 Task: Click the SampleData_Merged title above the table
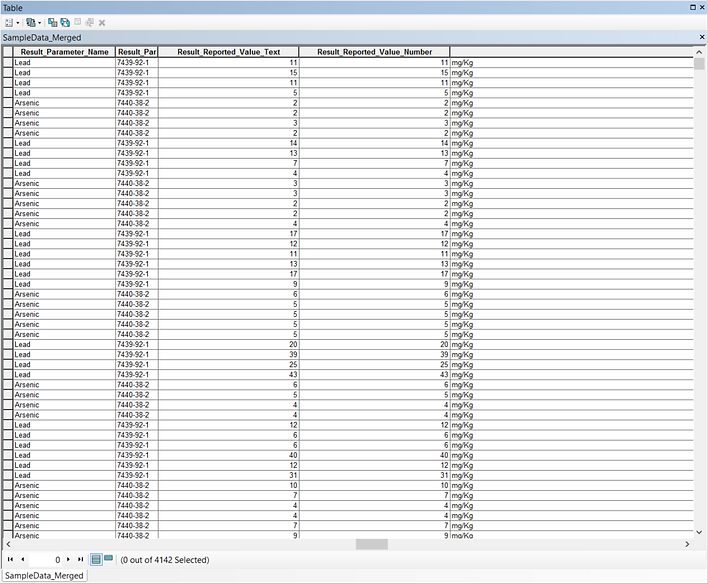tap(42, 37)
